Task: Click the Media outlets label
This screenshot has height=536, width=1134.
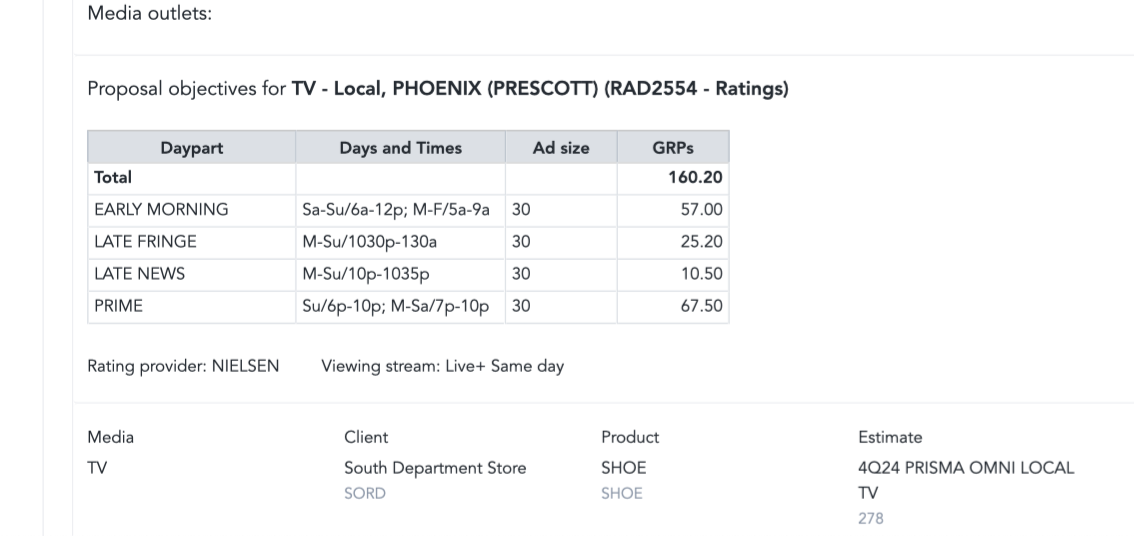Action: click(x=150, y=14)
